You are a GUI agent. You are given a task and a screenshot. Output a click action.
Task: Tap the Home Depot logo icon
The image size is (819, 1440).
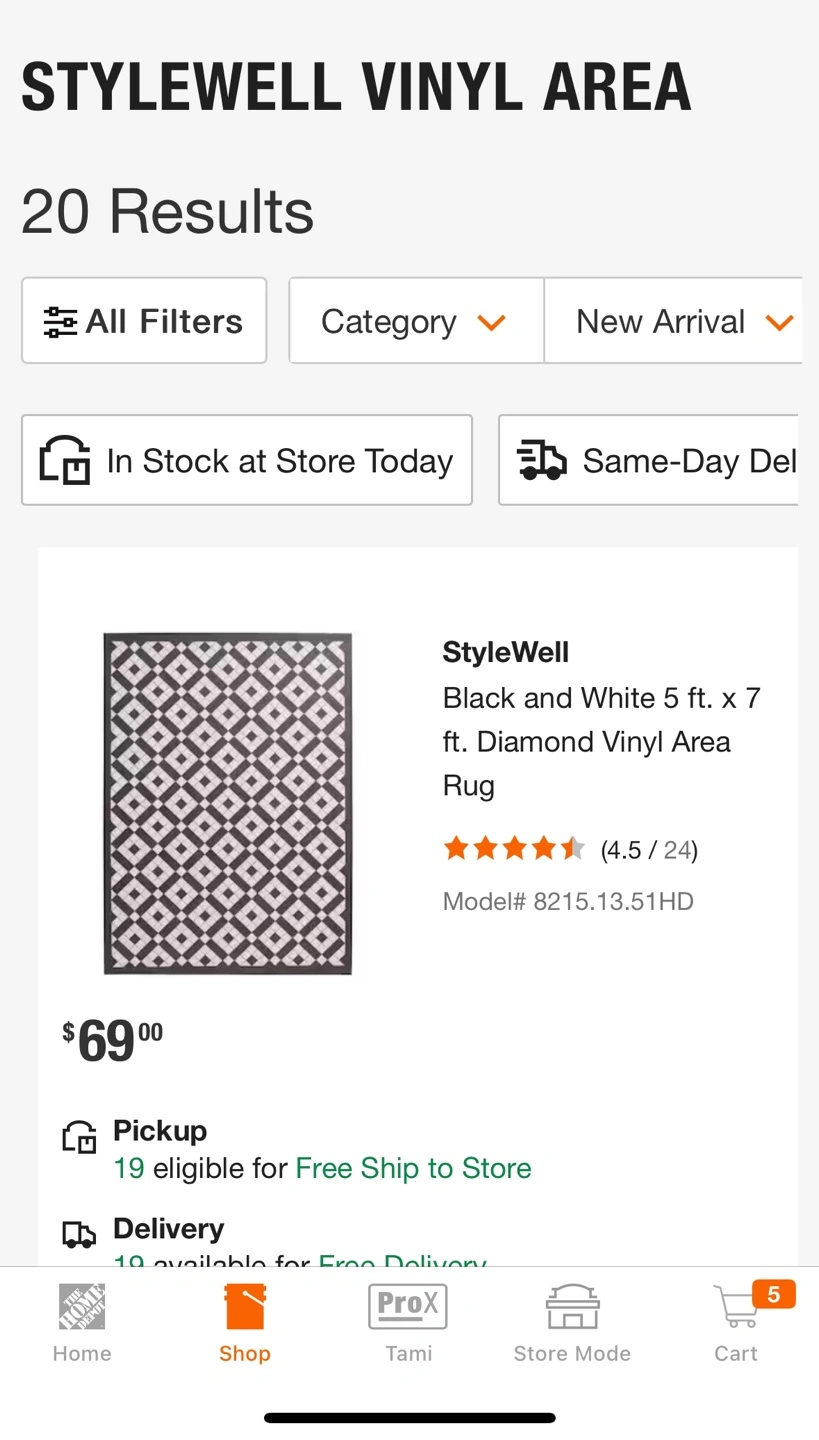point(82,1306)
